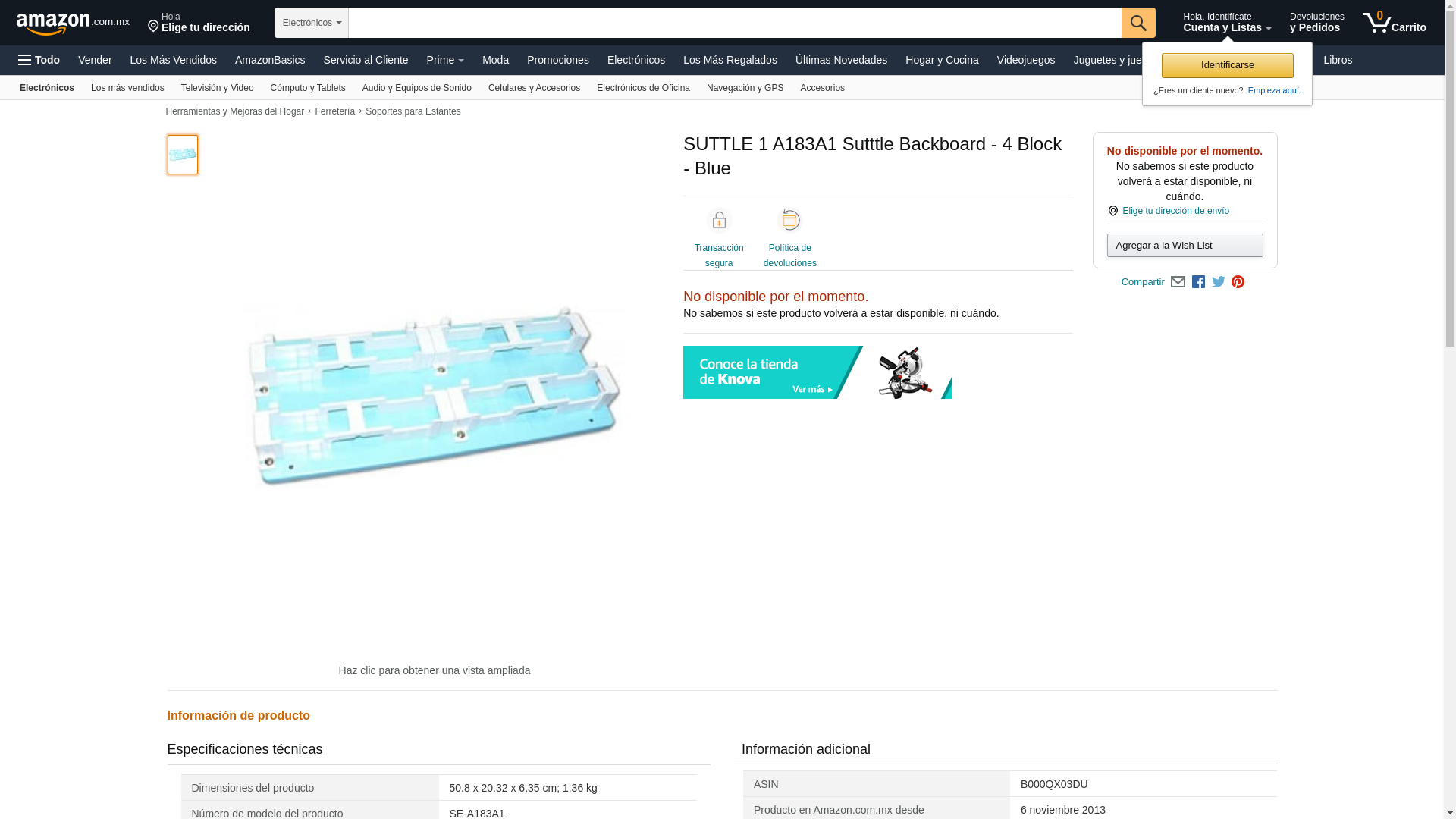Screen dimensions: 1456x819
Task: Share the product via email icon
Action: pos(1178,282)
